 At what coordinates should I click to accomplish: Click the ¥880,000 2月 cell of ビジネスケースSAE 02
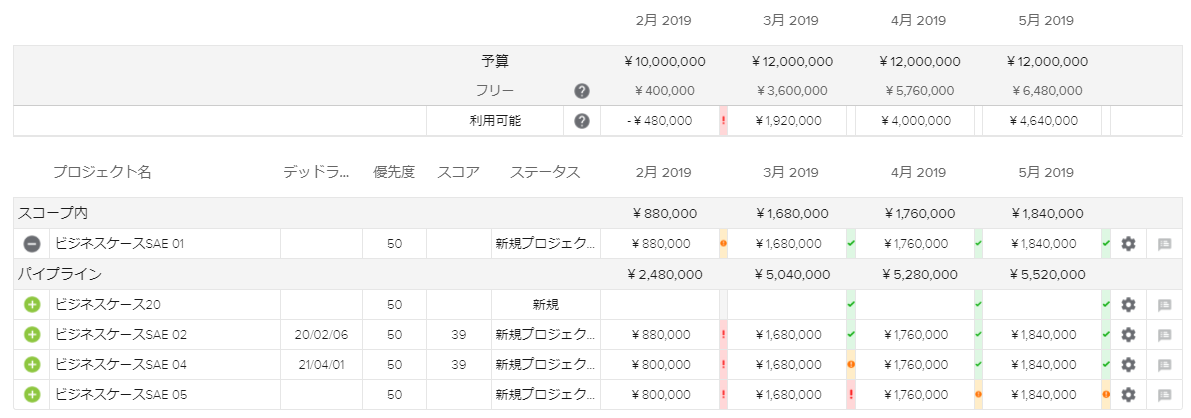(x=659, y=335)
